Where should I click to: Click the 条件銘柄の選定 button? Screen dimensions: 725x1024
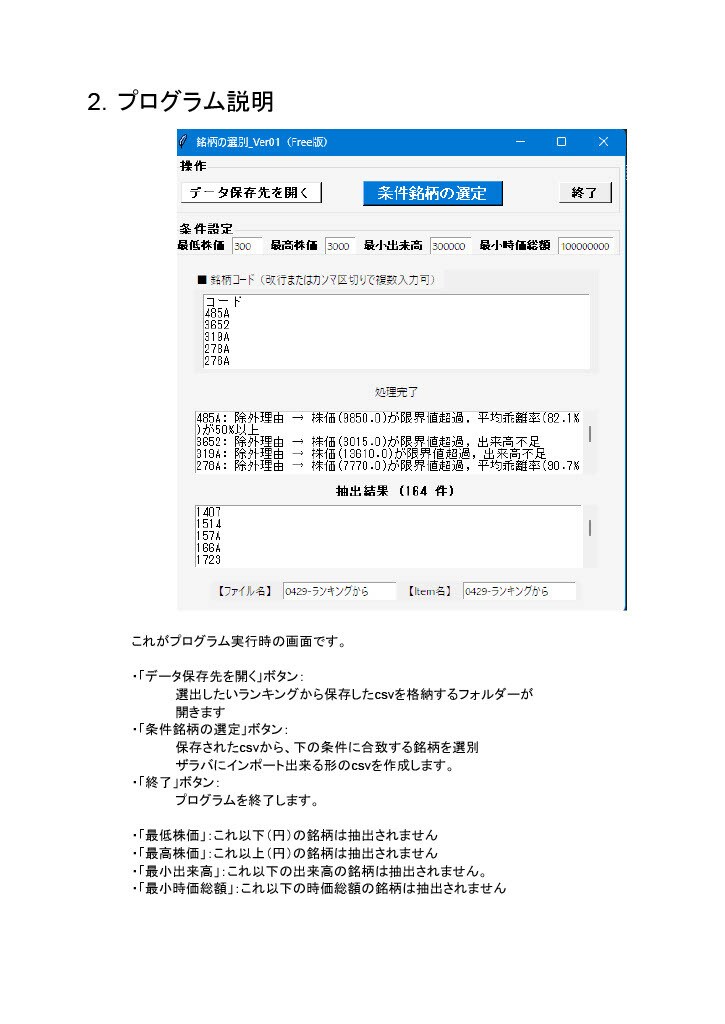click(432, 193)
